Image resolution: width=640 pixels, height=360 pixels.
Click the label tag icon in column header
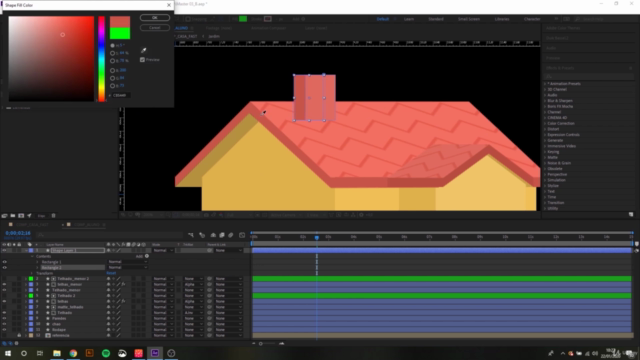pos(30,244)
